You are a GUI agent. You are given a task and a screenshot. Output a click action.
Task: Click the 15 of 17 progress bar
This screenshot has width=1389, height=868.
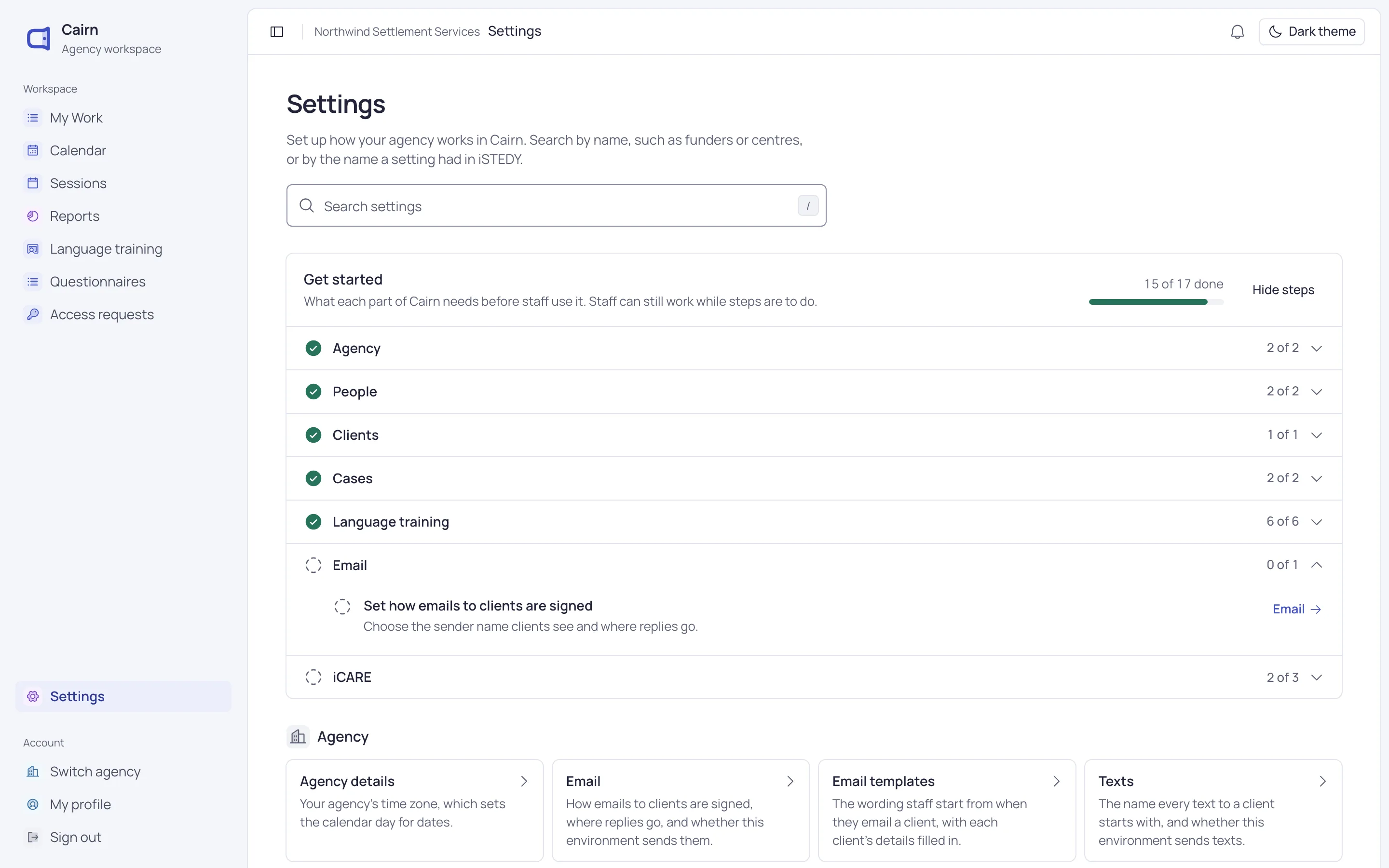tap(1156, 302)
